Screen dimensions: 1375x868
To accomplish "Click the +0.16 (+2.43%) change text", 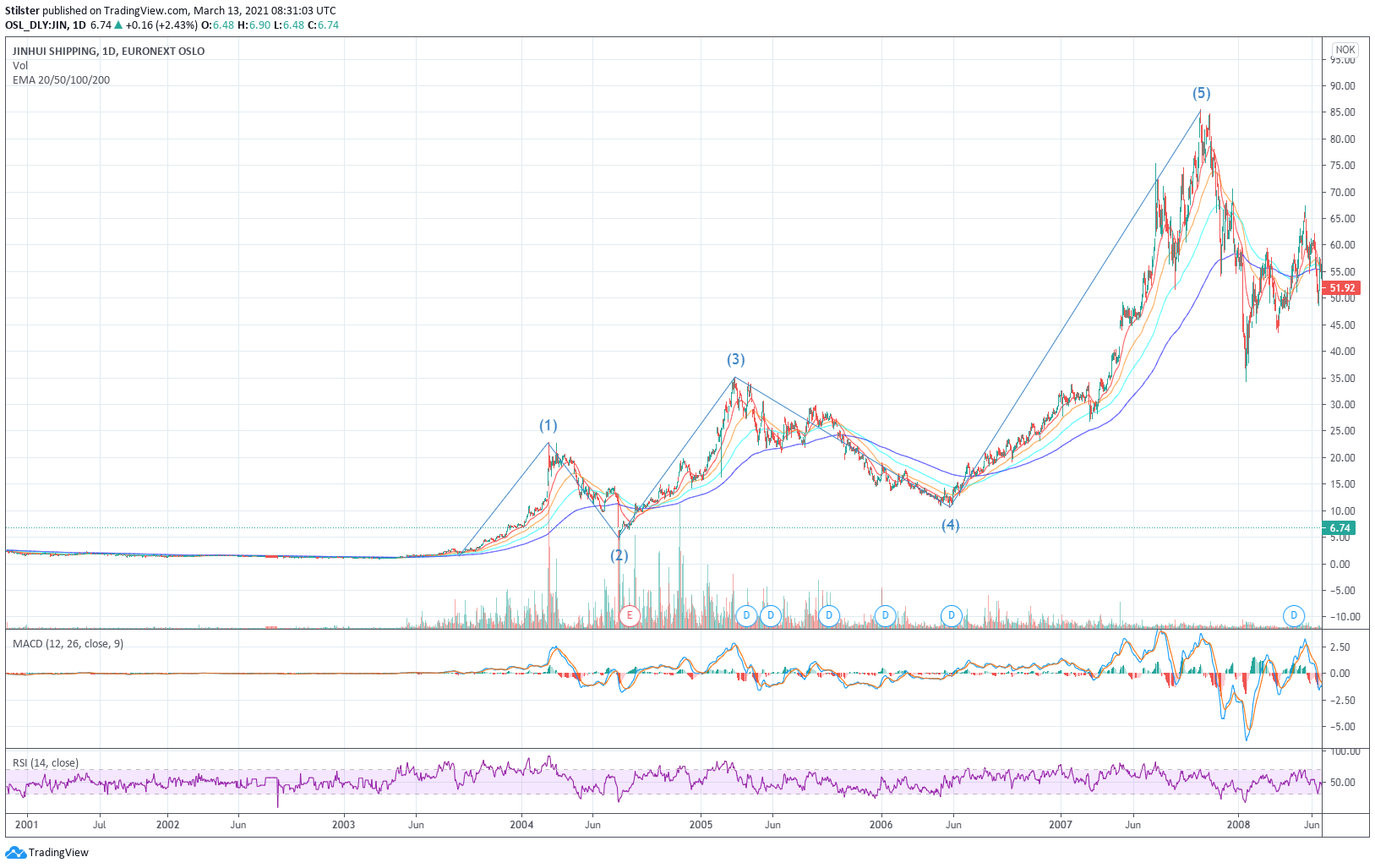I will [162, 25].
